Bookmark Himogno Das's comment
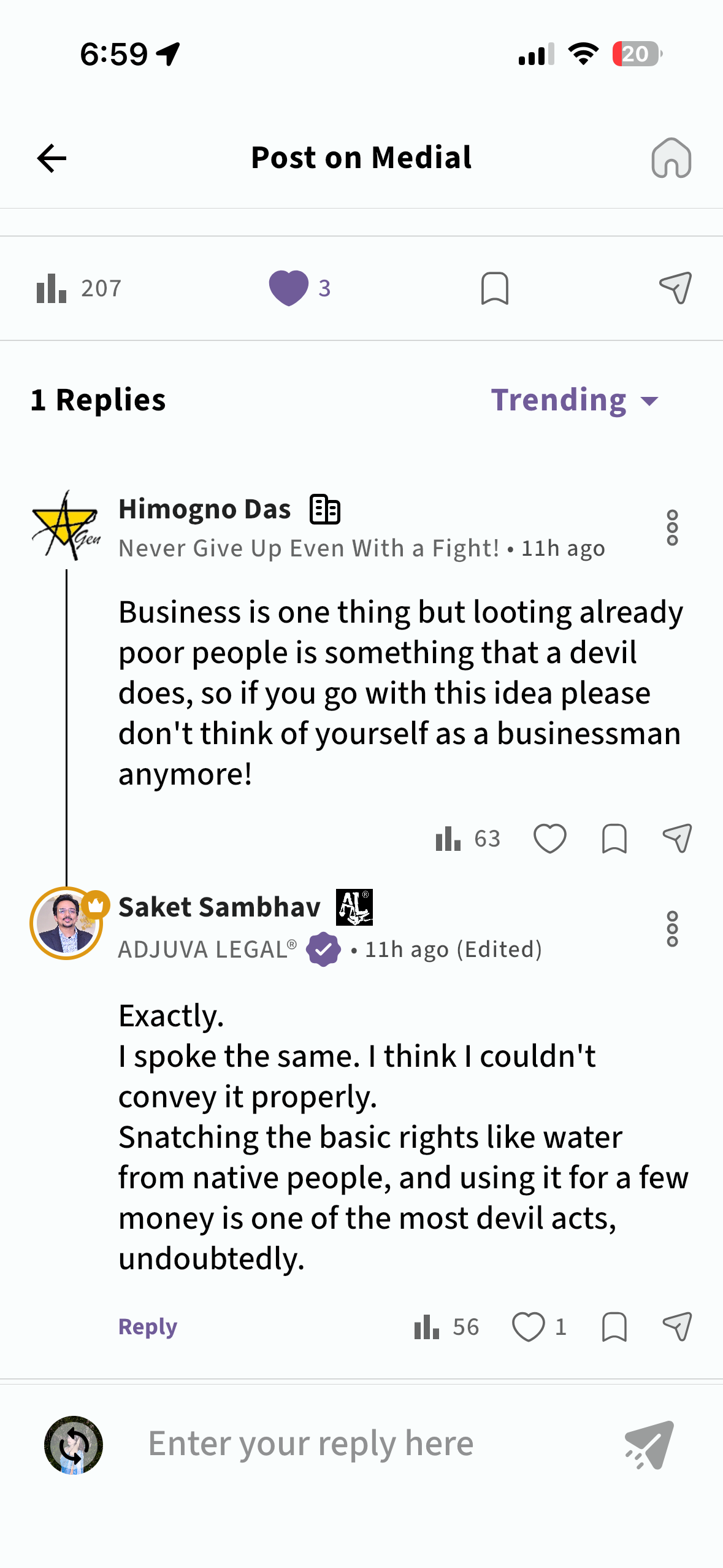 tap(614, 839)
